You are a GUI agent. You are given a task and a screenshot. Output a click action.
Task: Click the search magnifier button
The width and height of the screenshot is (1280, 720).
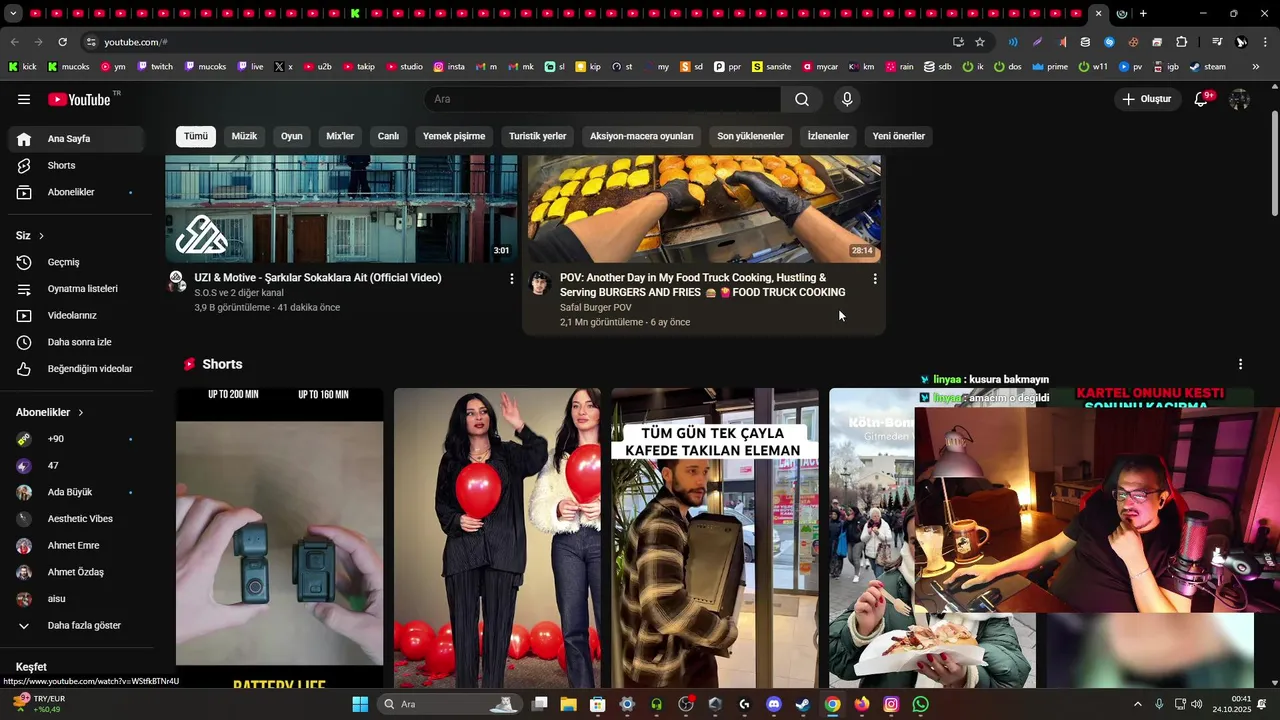(x=802, y=99)
